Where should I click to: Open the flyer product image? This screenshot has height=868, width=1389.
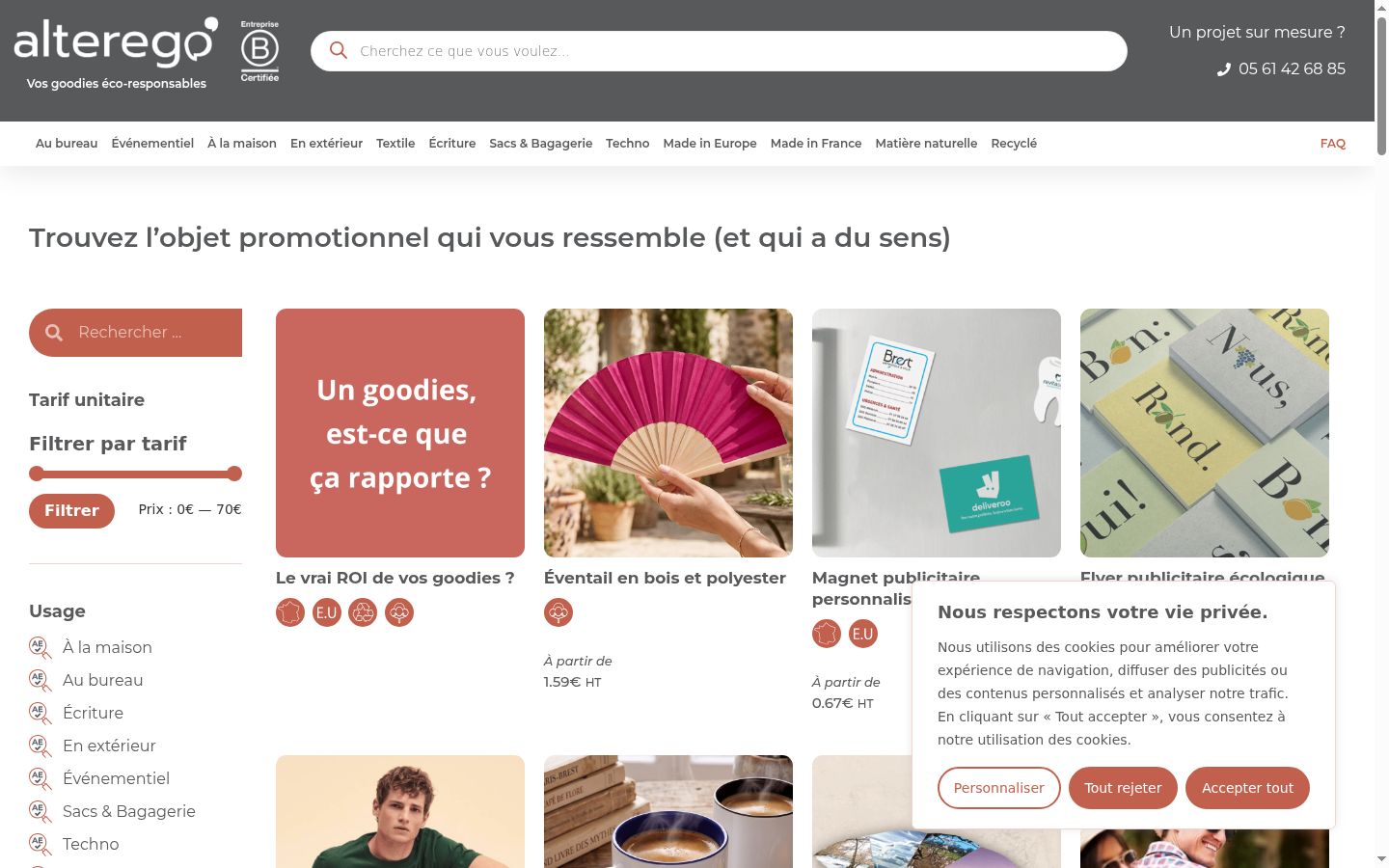click(1205, 433)
